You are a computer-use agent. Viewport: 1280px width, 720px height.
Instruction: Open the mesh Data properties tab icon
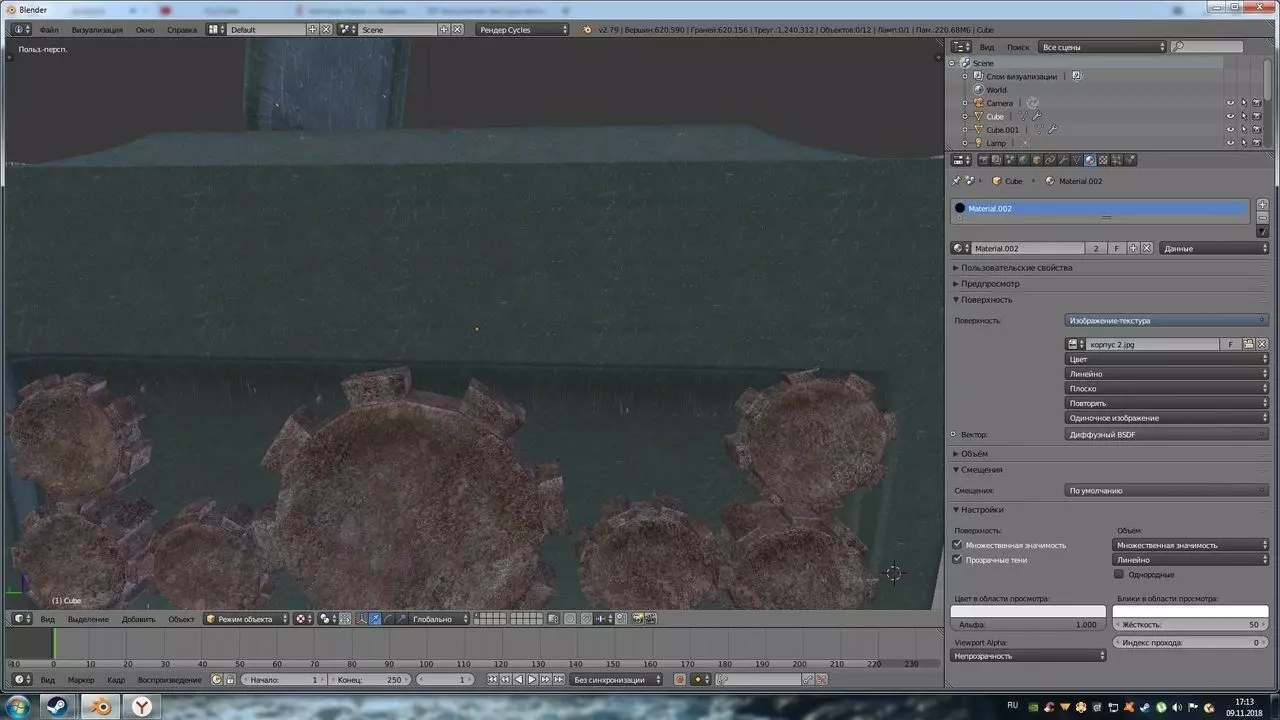tap(1076, 160)
